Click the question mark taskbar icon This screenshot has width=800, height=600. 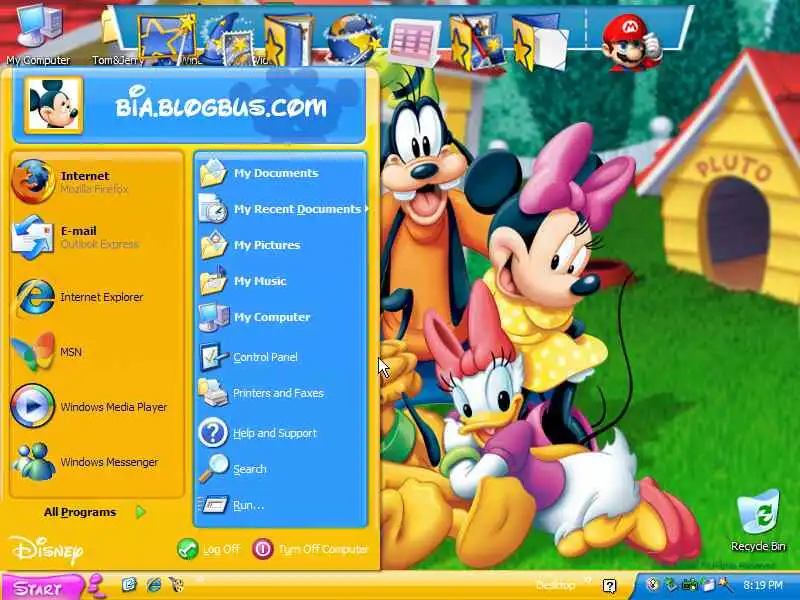[609, 586]
